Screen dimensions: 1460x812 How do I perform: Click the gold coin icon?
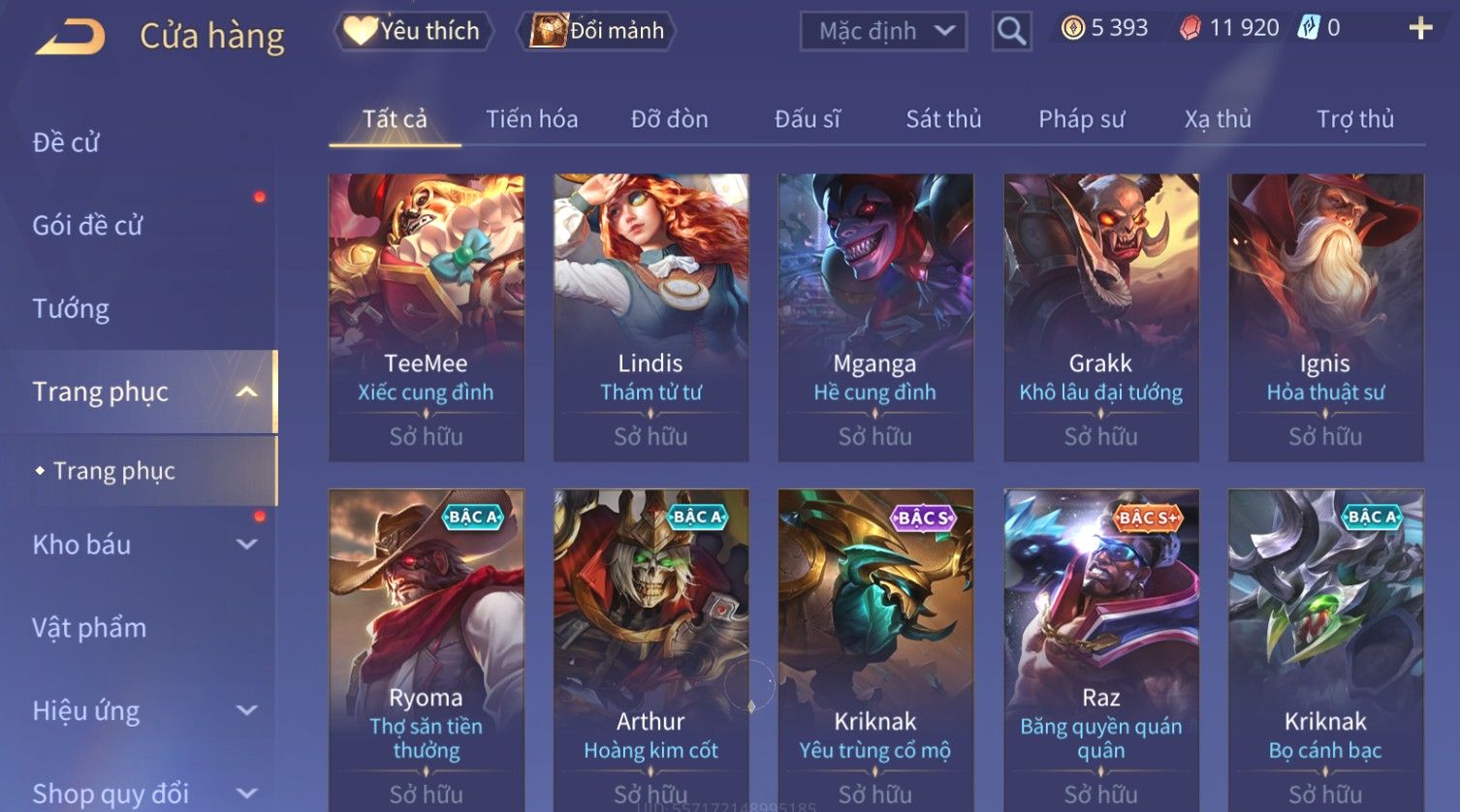point(1072,28)
